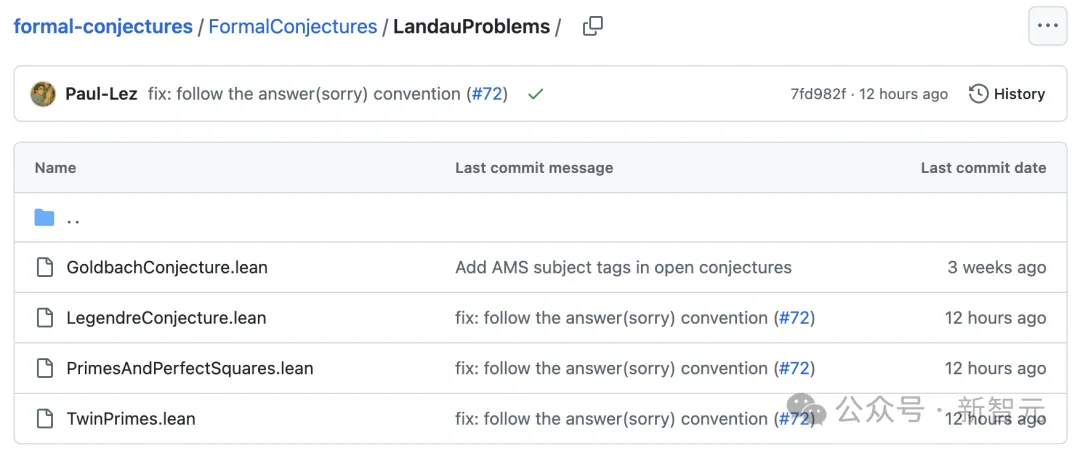Navigate to the FormalConjectures folder breadcrumb
The image size is (1080, 453).
[292, 27]
